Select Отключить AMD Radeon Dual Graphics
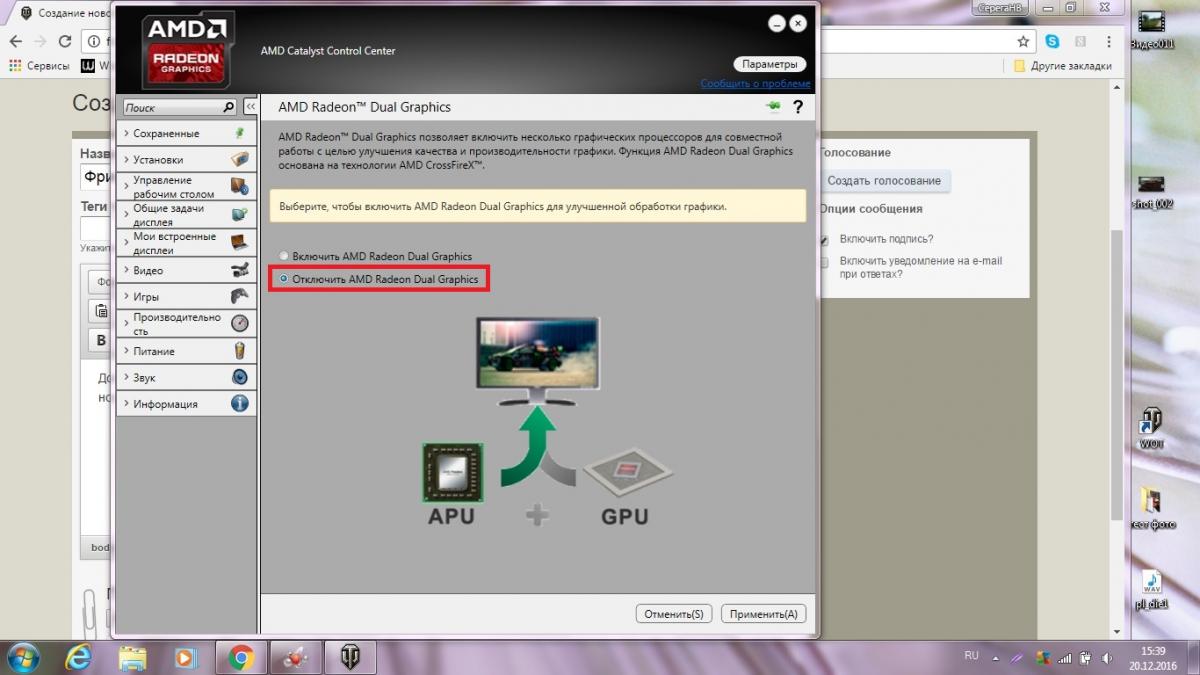Screen dimensions: 1200x675 379,279
